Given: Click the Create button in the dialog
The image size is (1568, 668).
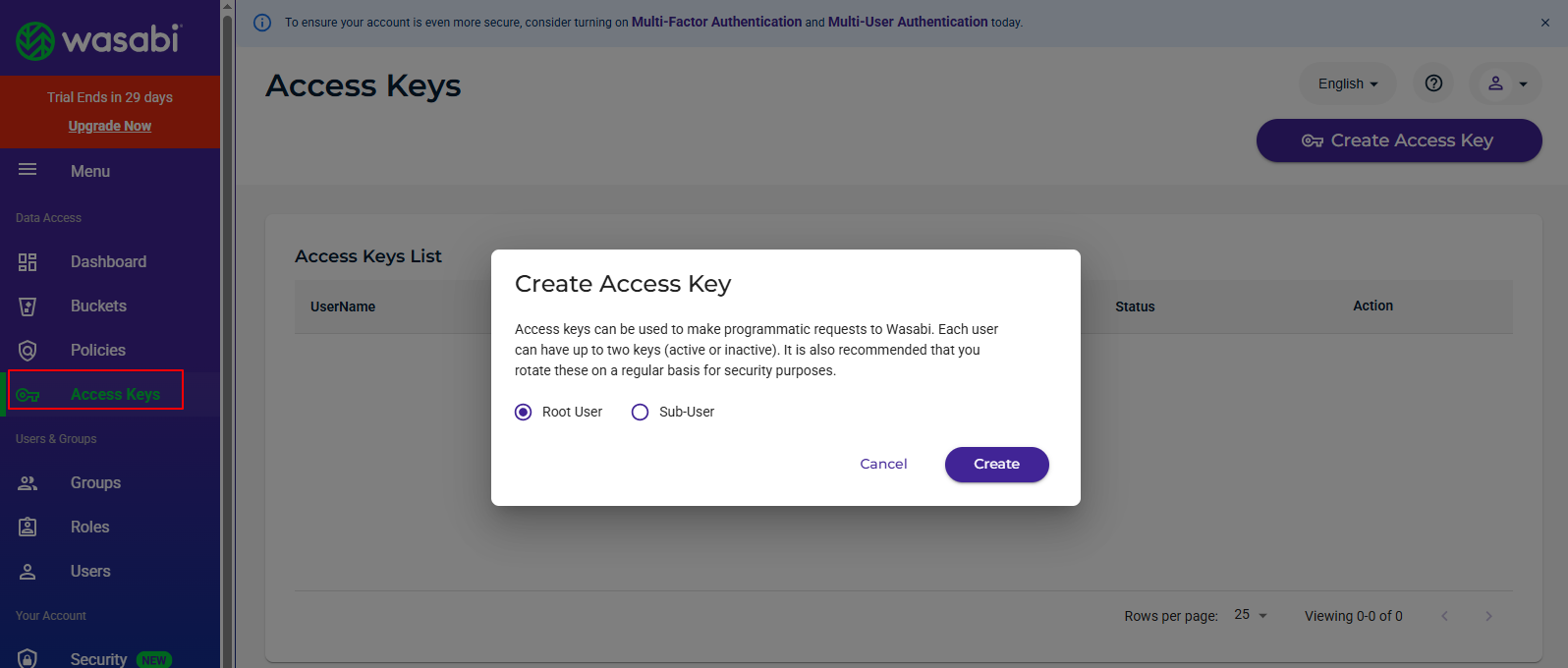Looking at the screenshot, I should coord(997,464).
